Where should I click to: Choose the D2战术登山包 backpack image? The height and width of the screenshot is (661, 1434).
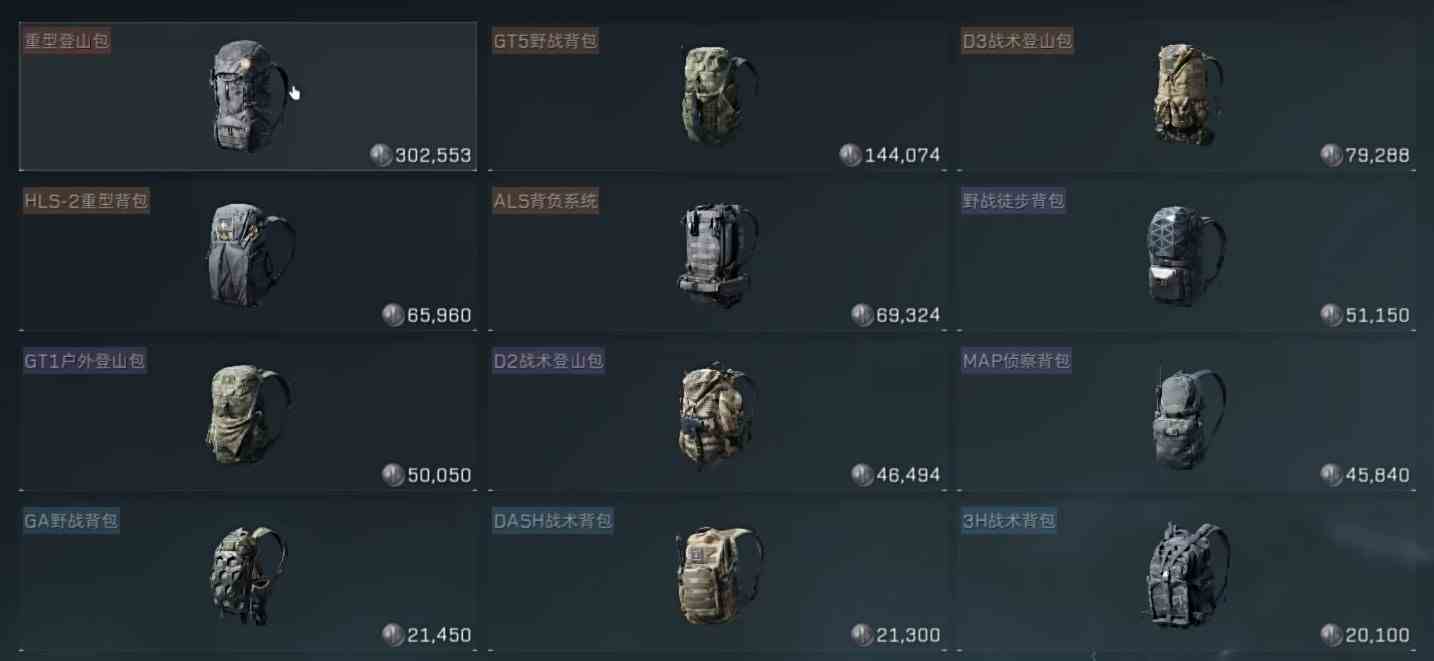pos(716,416)
